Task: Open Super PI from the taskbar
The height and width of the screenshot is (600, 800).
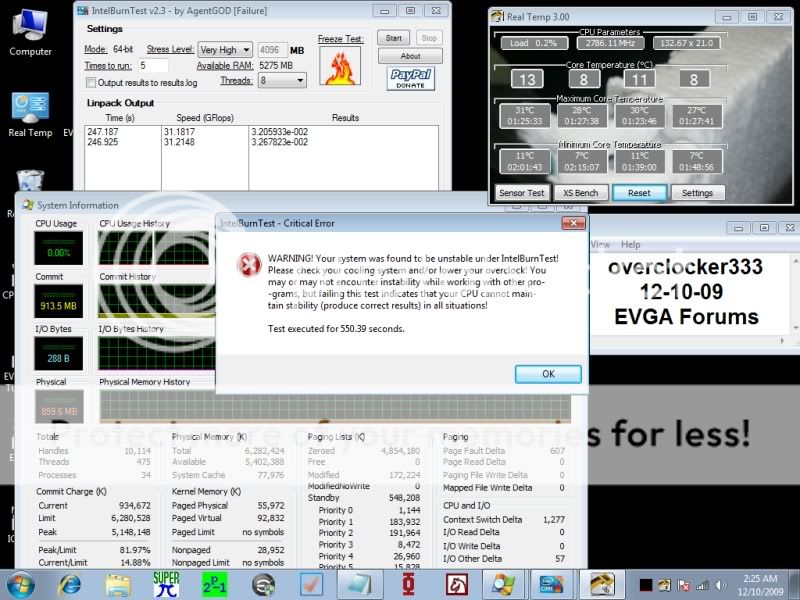Action: (167, 583)
